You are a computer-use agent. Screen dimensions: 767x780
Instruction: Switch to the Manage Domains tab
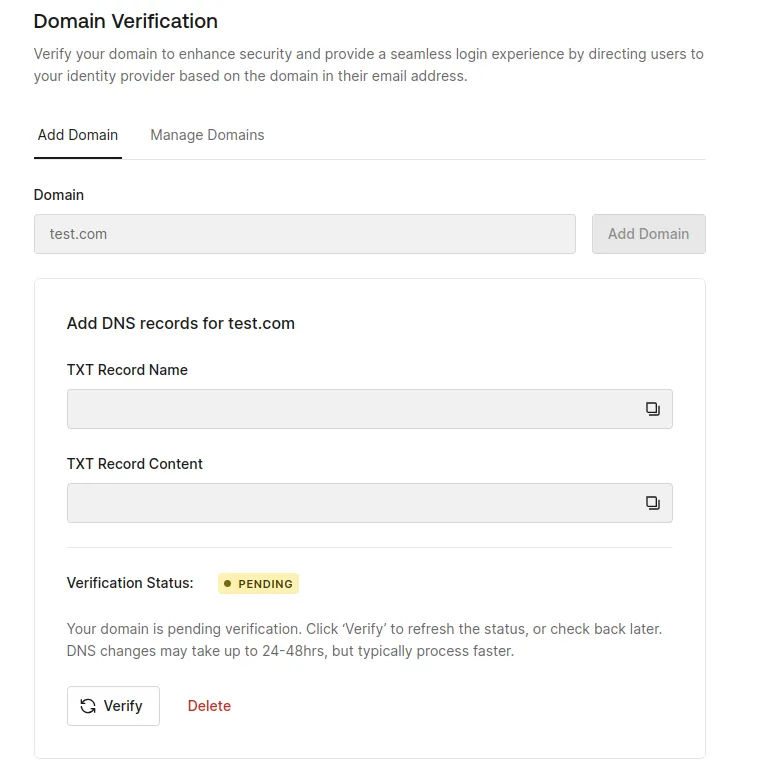point(207,135)
